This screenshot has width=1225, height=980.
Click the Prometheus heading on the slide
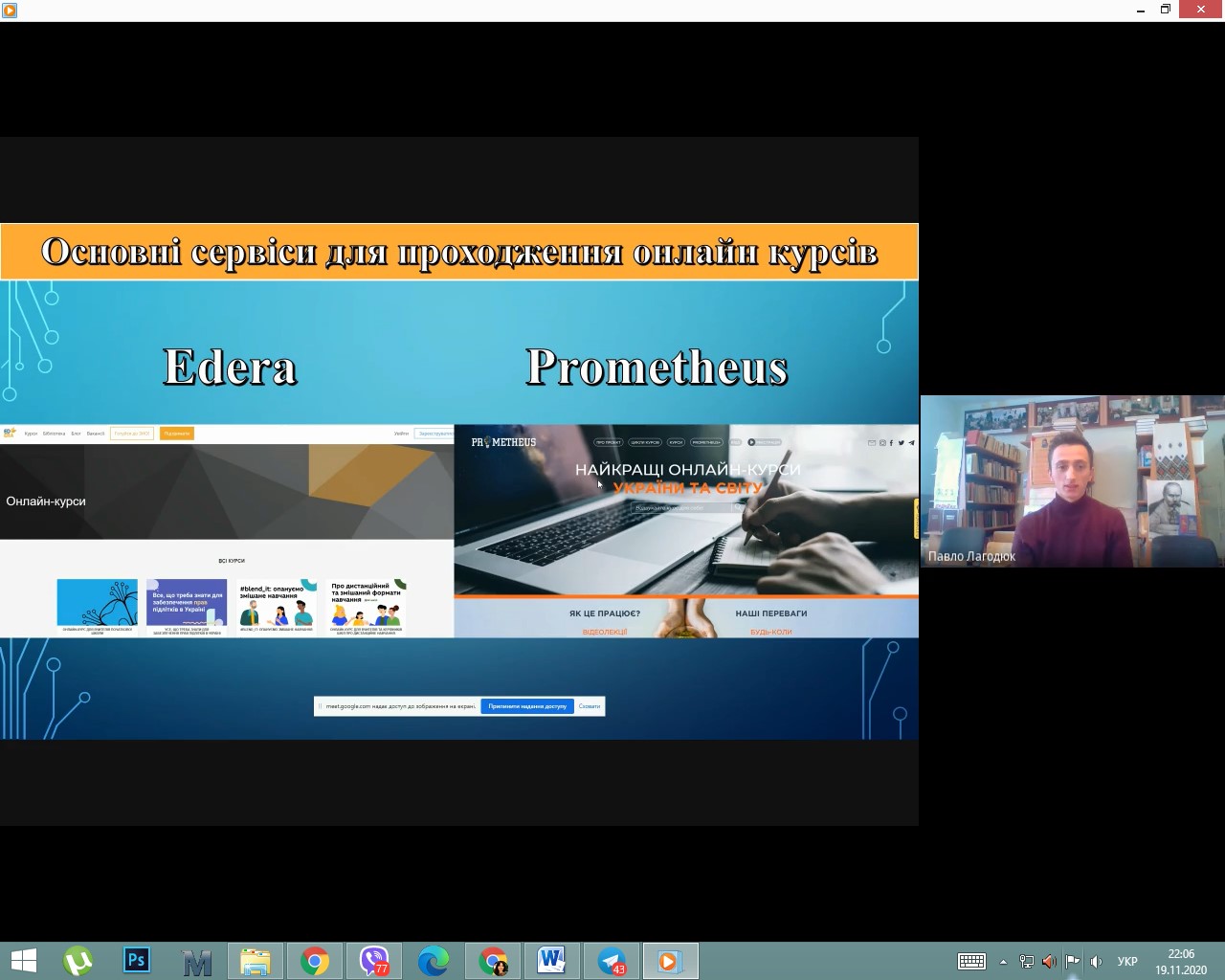(657, 367)
